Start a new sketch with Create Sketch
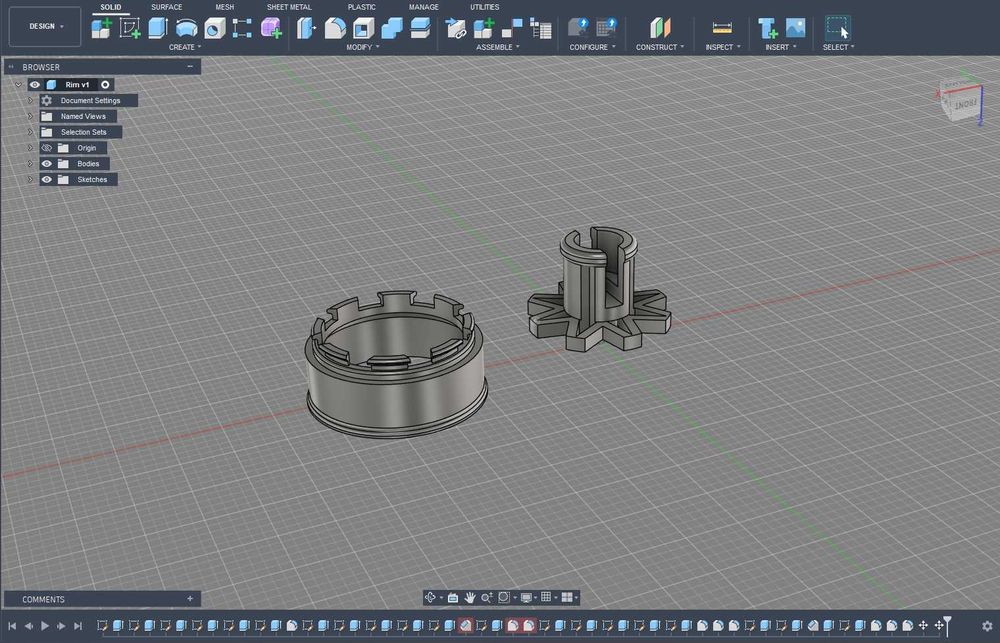The height and width of the screenshot is (643, 1000). coord(130,28)
